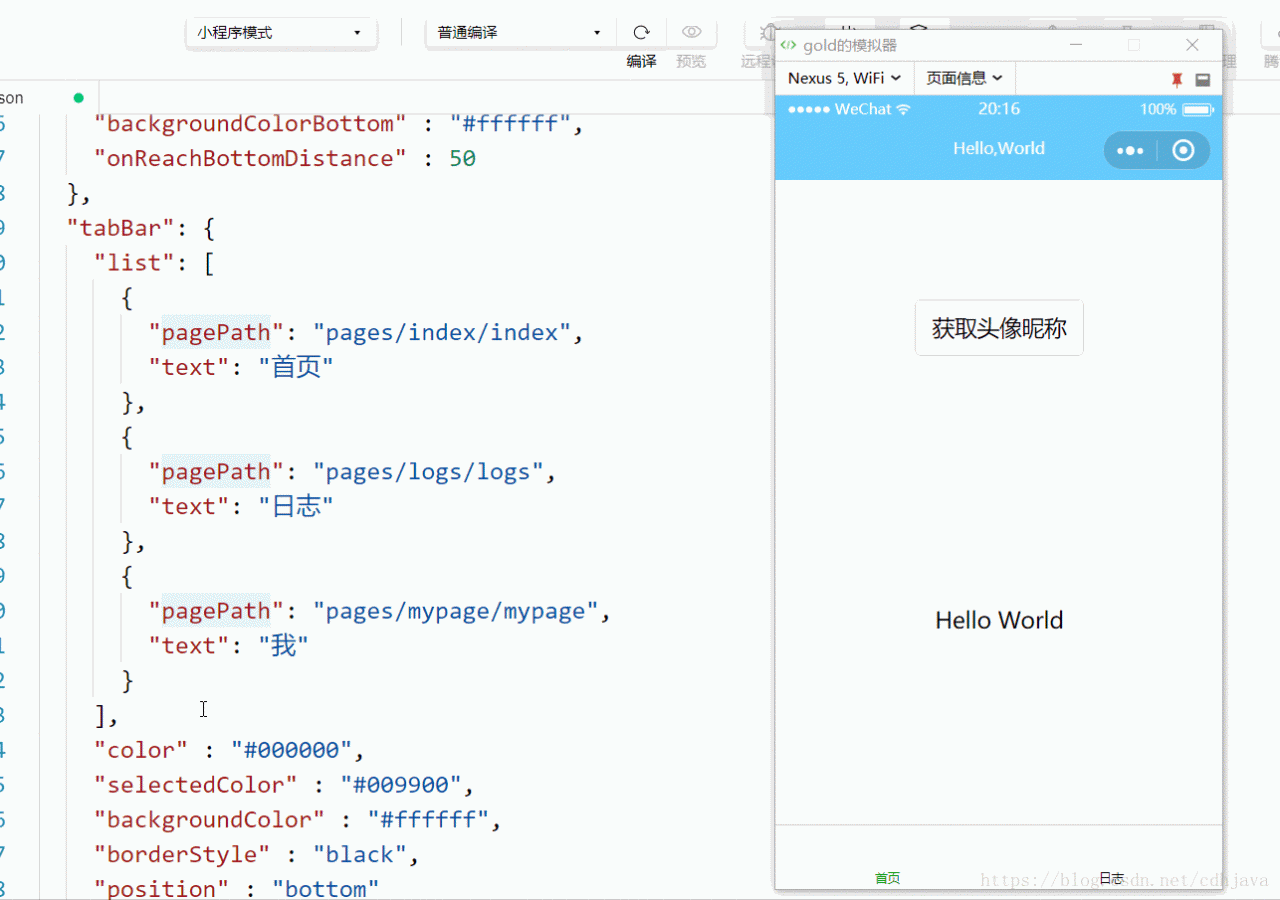This screenshot has height=900, width=1280.
Task: Click the pagePath key before pages/logs/logs
Action: (216, 472)
